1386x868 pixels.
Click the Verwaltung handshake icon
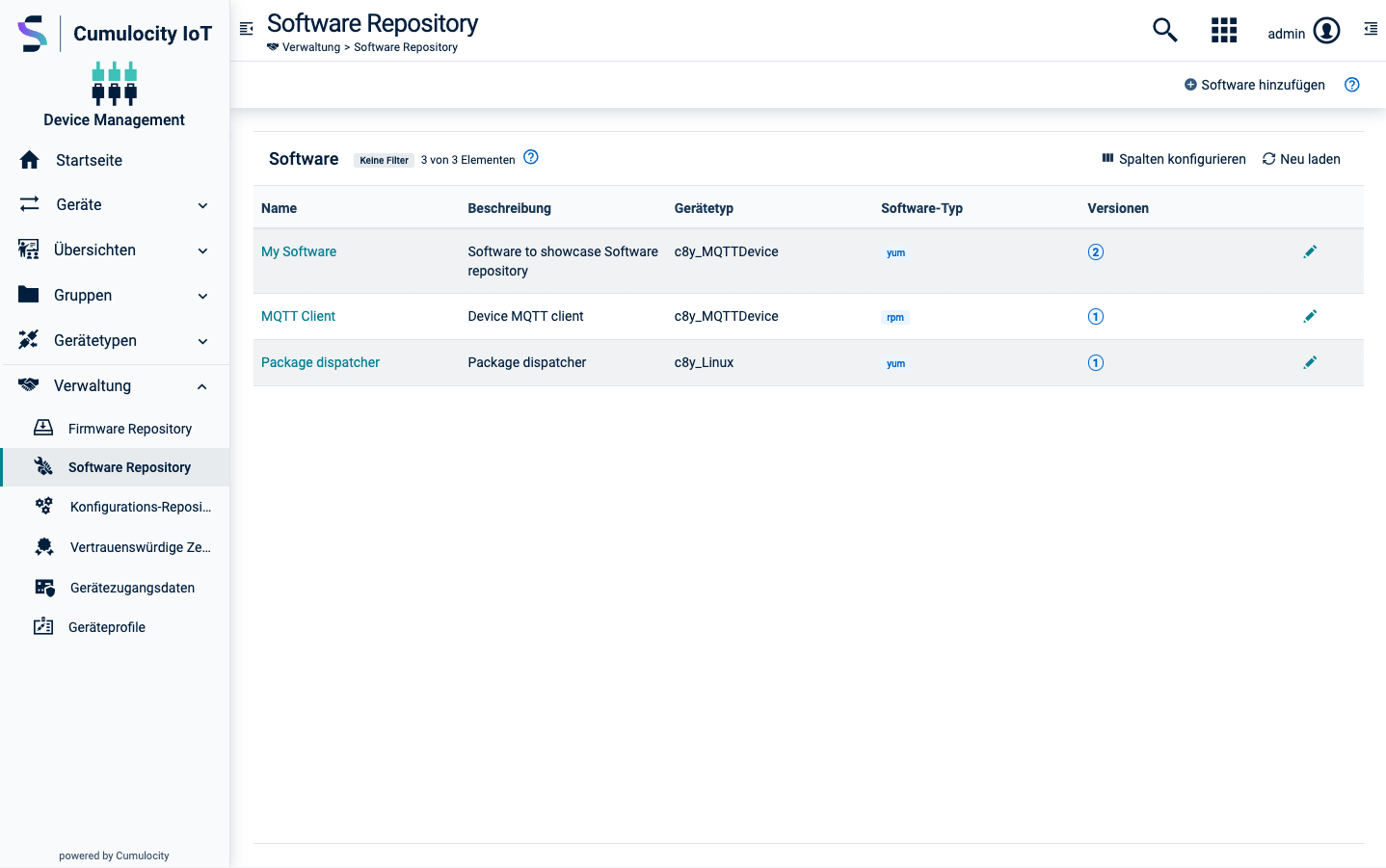pyautogui.click(x=29, y=384)
